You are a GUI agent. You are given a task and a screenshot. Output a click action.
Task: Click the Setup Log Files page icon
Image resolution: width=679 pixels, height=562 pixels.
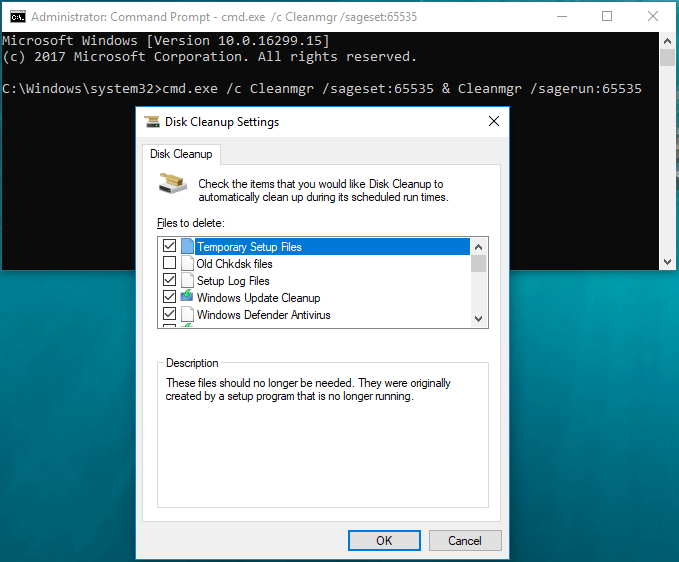(187, 281)
